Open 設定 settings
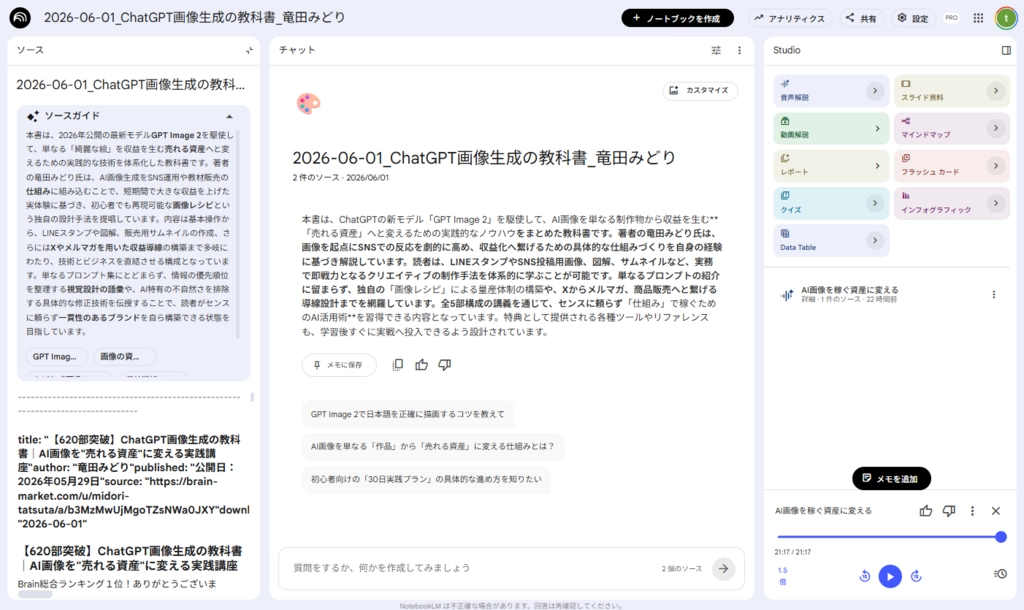 [x=912, y=18]
